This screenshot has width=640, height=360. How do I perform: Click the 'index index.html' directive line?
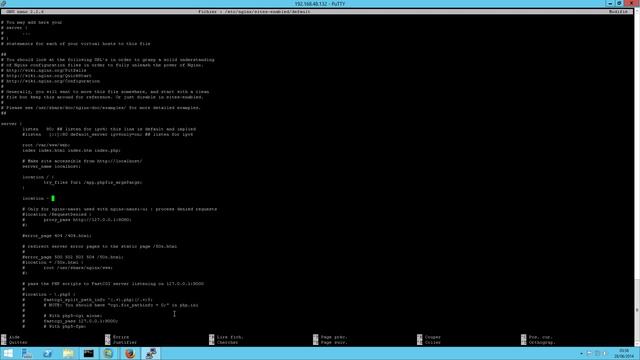tap(71, 150)
